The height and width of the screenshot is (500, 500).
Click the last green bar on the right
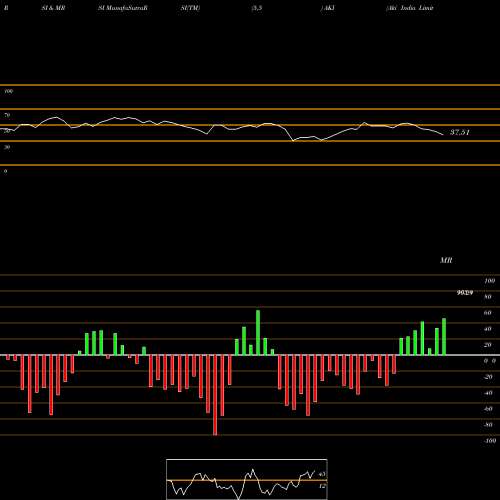[x=444, y=337]
